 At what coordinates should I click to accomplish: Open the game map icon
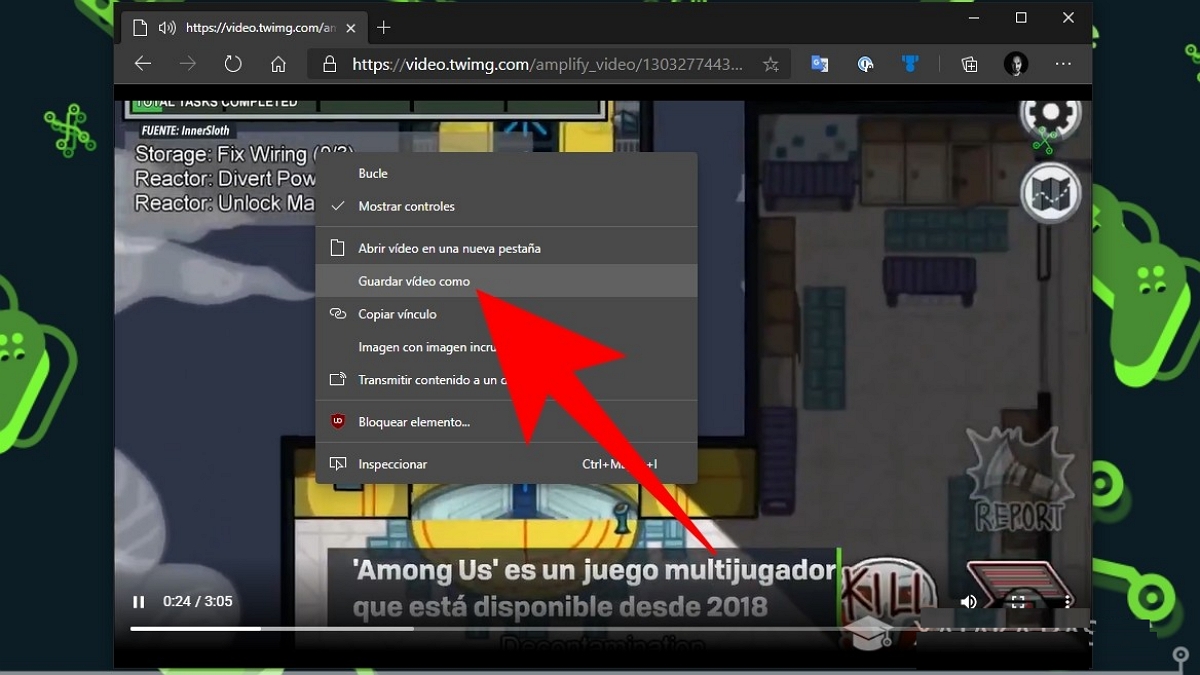click(1051, 192)
